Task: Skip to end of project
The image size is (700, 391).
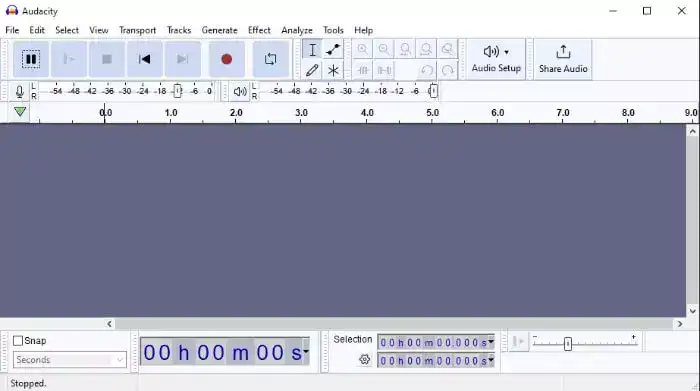Action: (183, 59)
